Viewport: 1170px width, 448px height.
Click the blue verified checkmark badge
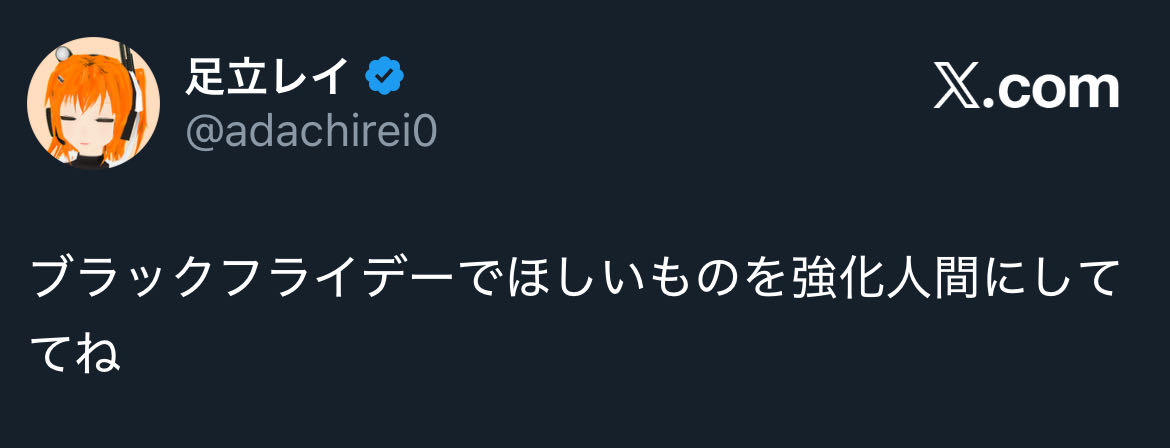tap(385, 77)
